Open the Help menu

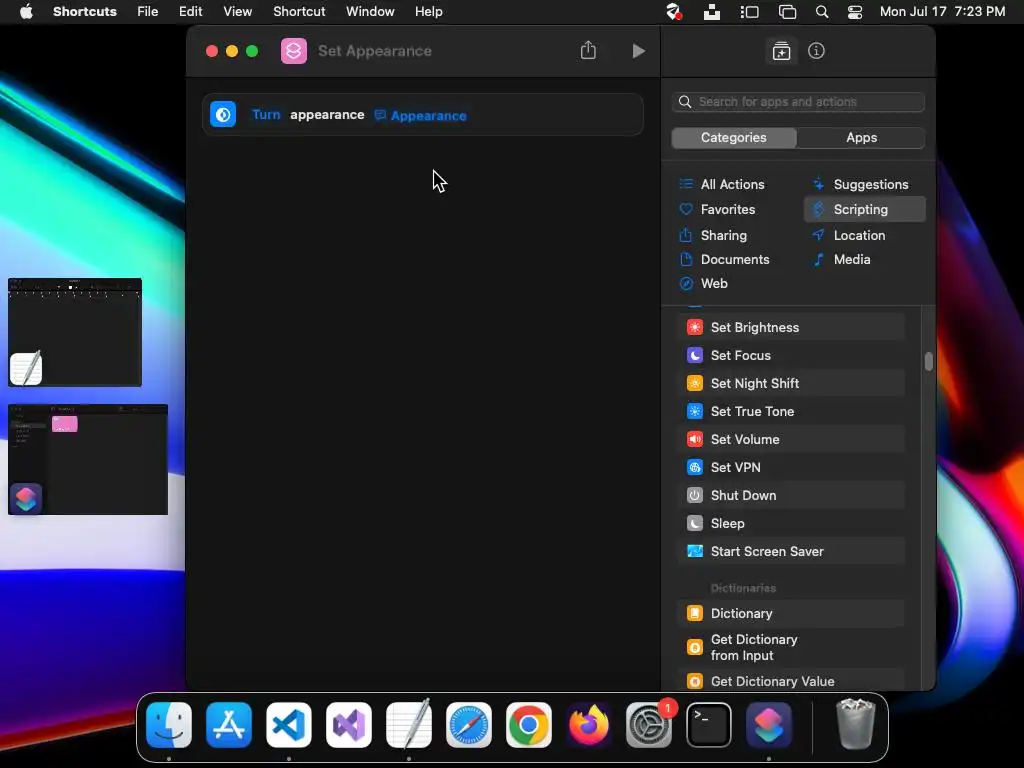[x=428, y=12]
